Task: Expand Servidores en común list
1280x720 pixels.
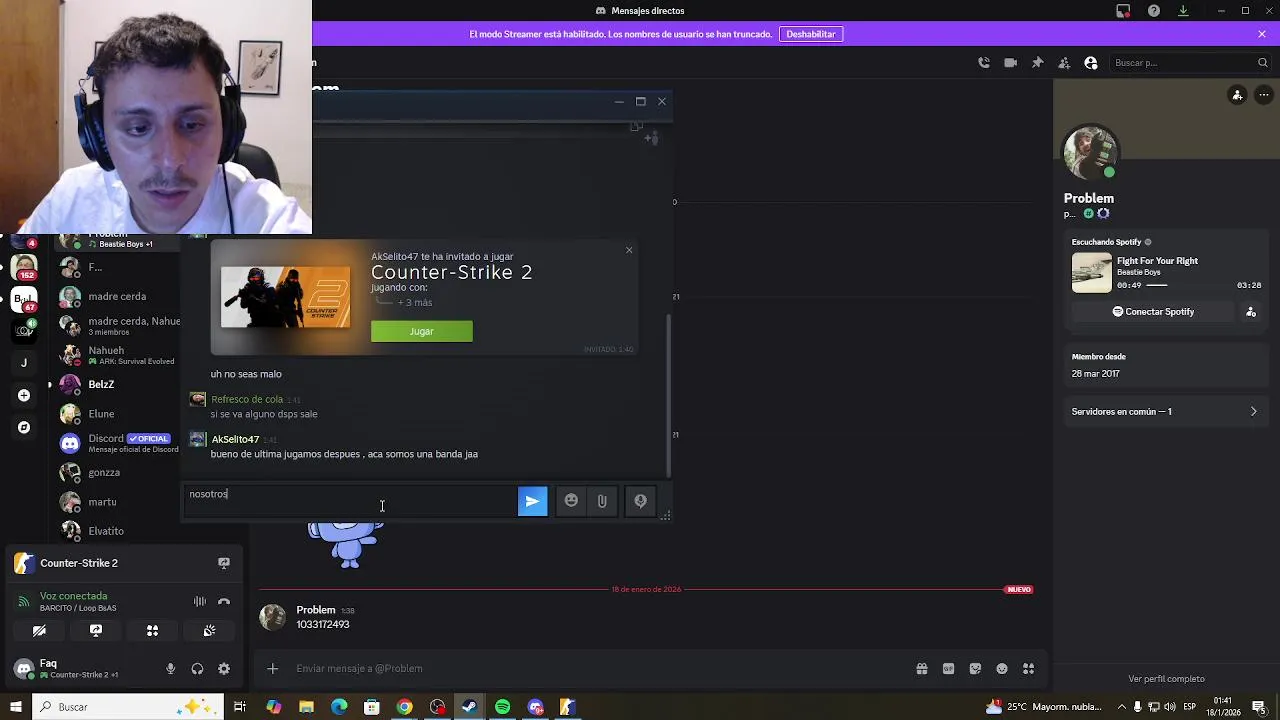Action: point(1165,411)
